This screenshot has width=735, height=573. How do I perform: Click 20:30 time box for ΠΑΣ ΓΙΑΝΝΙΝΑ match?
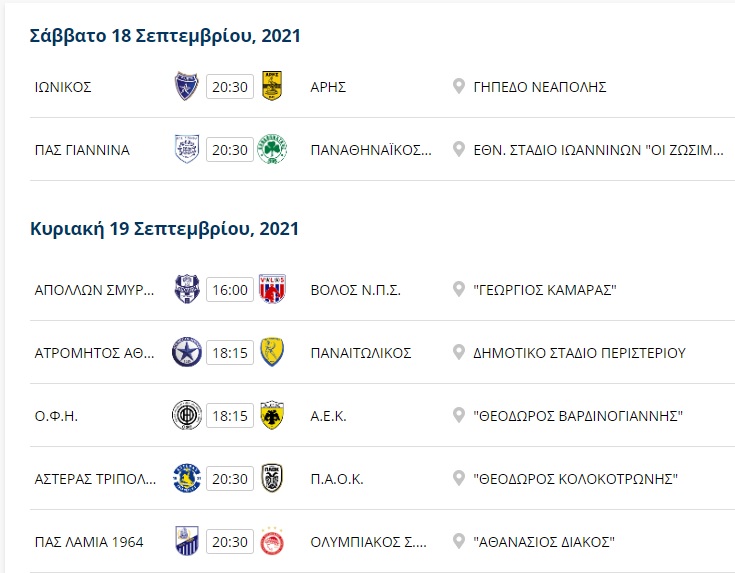click(x=229, y=150)
